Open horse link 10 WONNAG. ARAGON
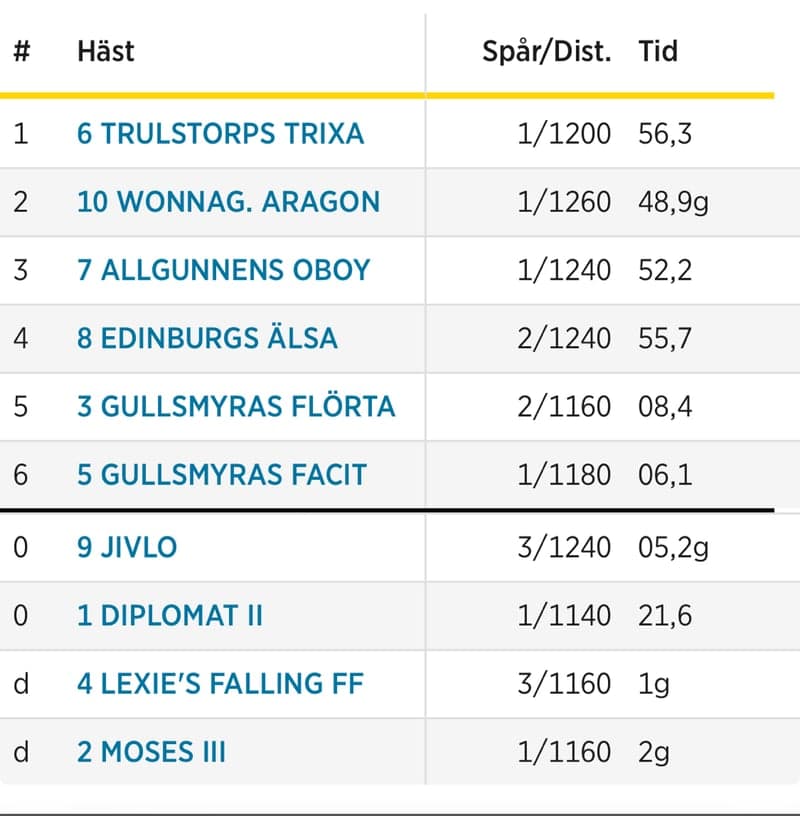Image resolution: width=800 pixels, height=816 pixels. point(228,201)
